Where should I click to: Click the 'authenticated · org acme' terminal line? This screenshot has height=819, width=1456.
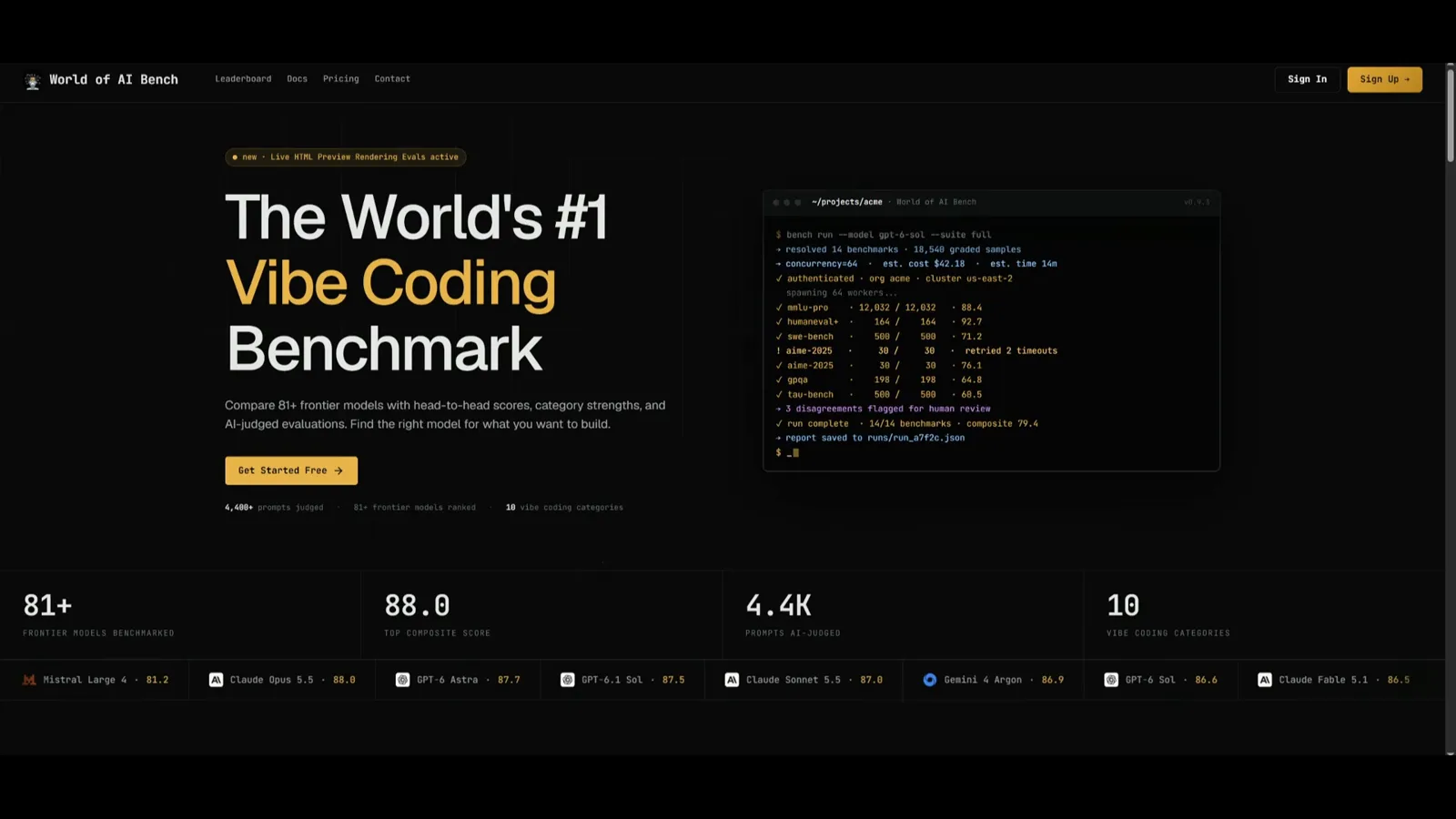tap(894, 278)
